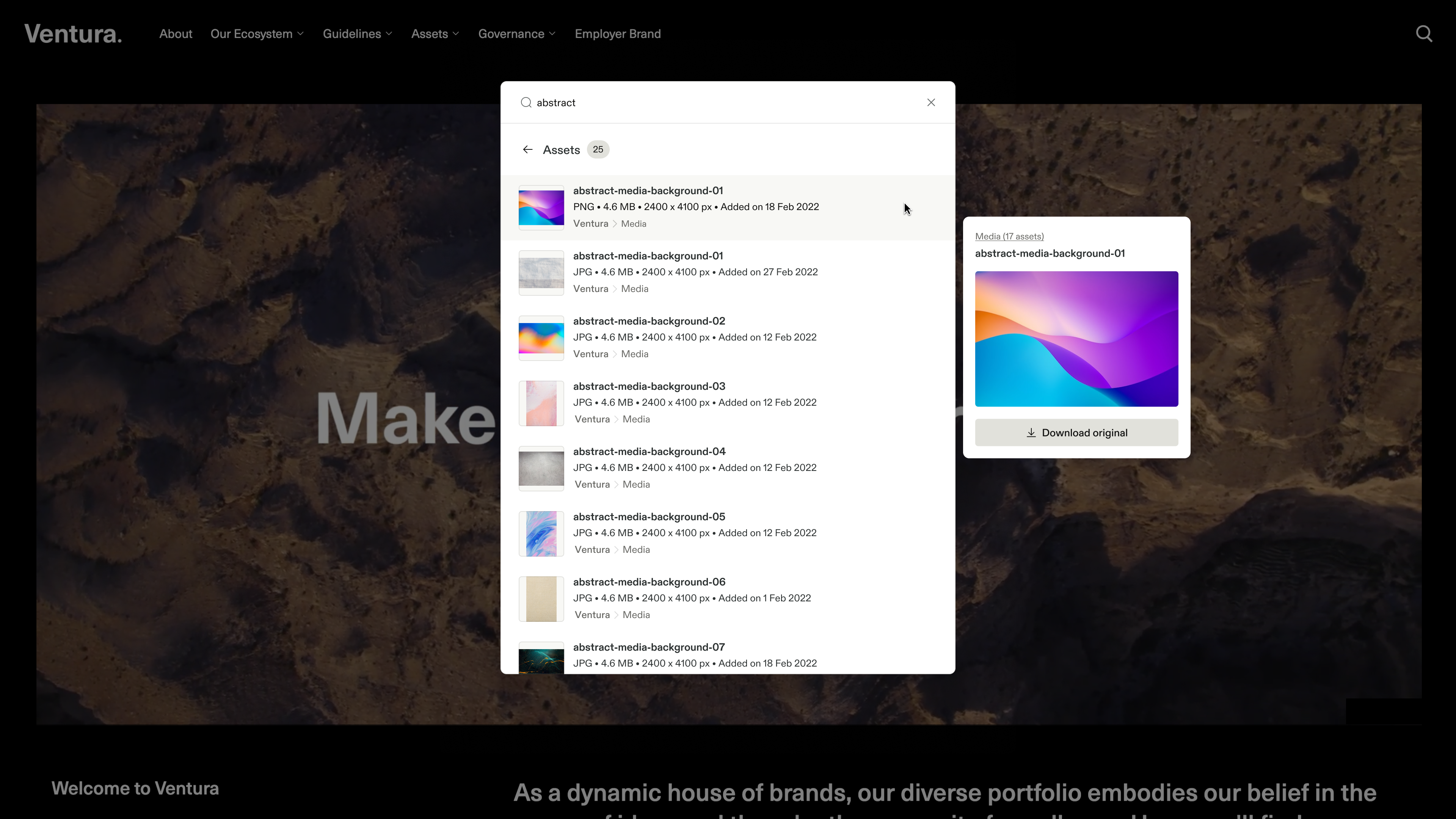Click the Ventura logo
Image resolution: width=1456 pixels, height=819 pixels.
(x=73, y=34)
